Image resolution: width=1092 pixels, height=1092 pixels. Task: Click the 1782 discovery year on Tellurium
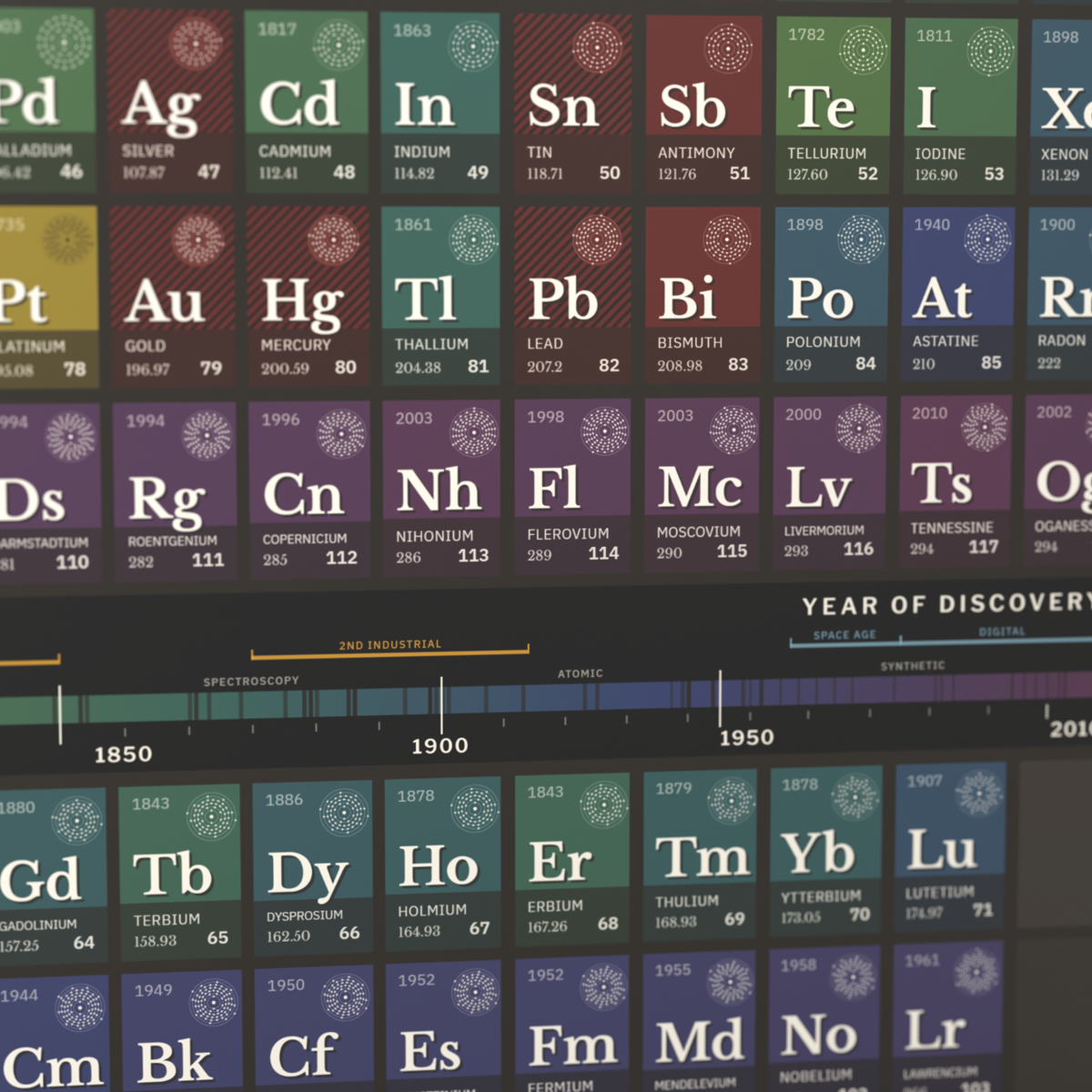click(x=806, y=35)
